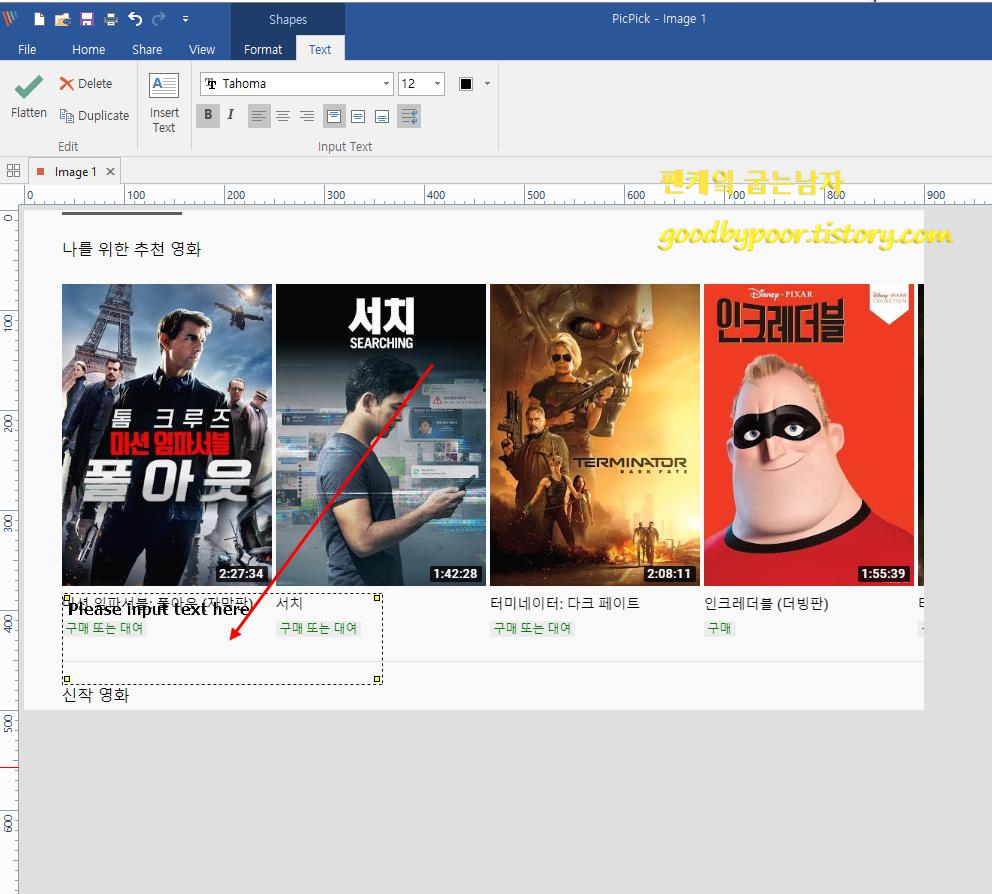This screenshot has height=894, width=992.
Task: Click the '인크레더블 (더빙판)' movie title
Action: 766,603
